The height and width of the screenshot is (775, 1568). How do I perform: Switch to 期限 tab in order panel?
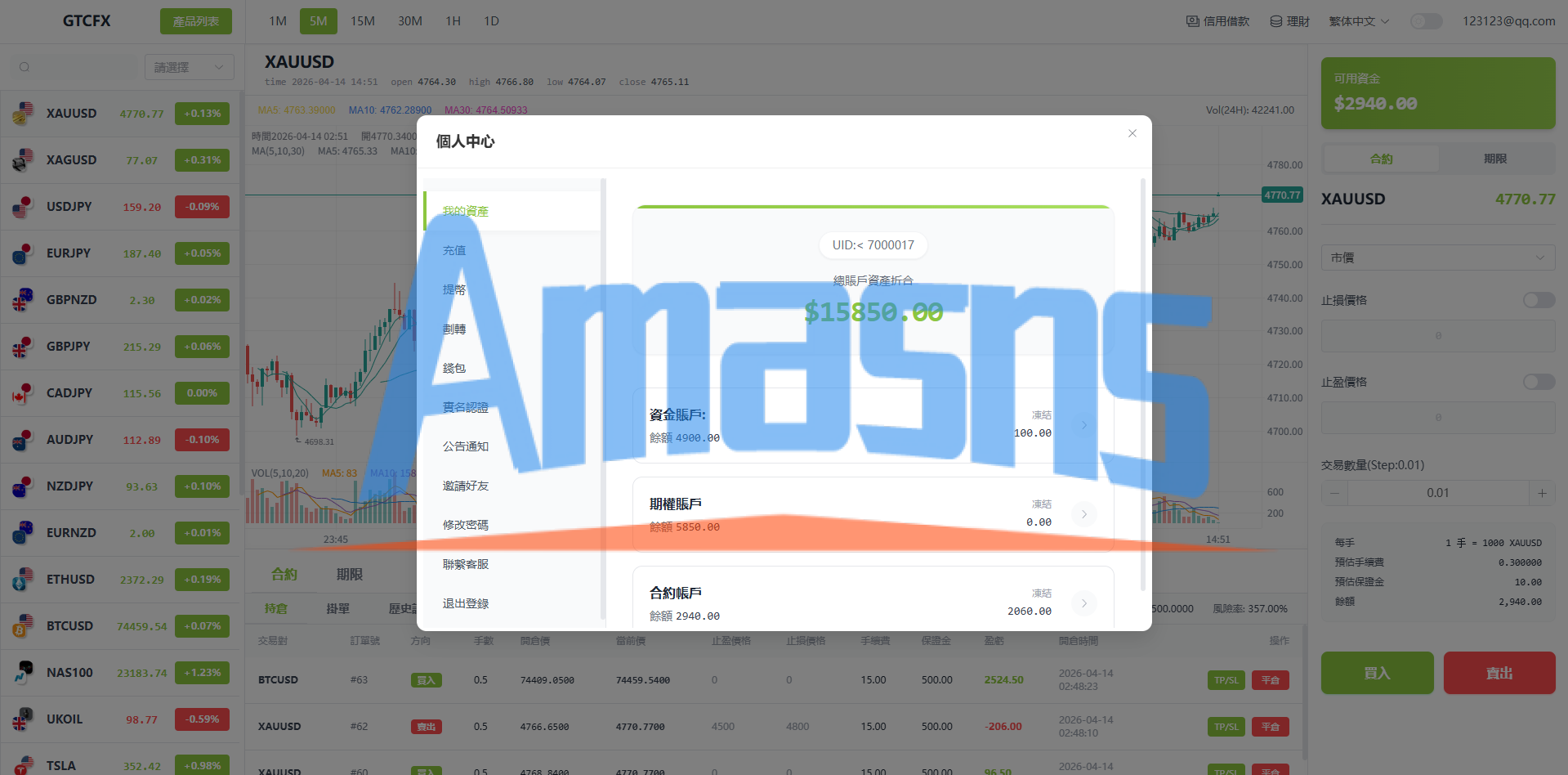[1495, 159]
